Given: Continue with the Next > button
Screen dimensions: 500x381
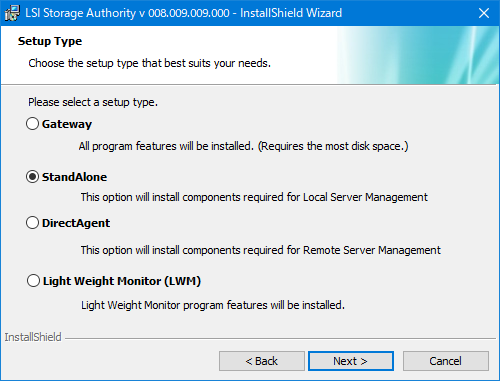Looking at the screenshot, I should [x=351, y=361].
